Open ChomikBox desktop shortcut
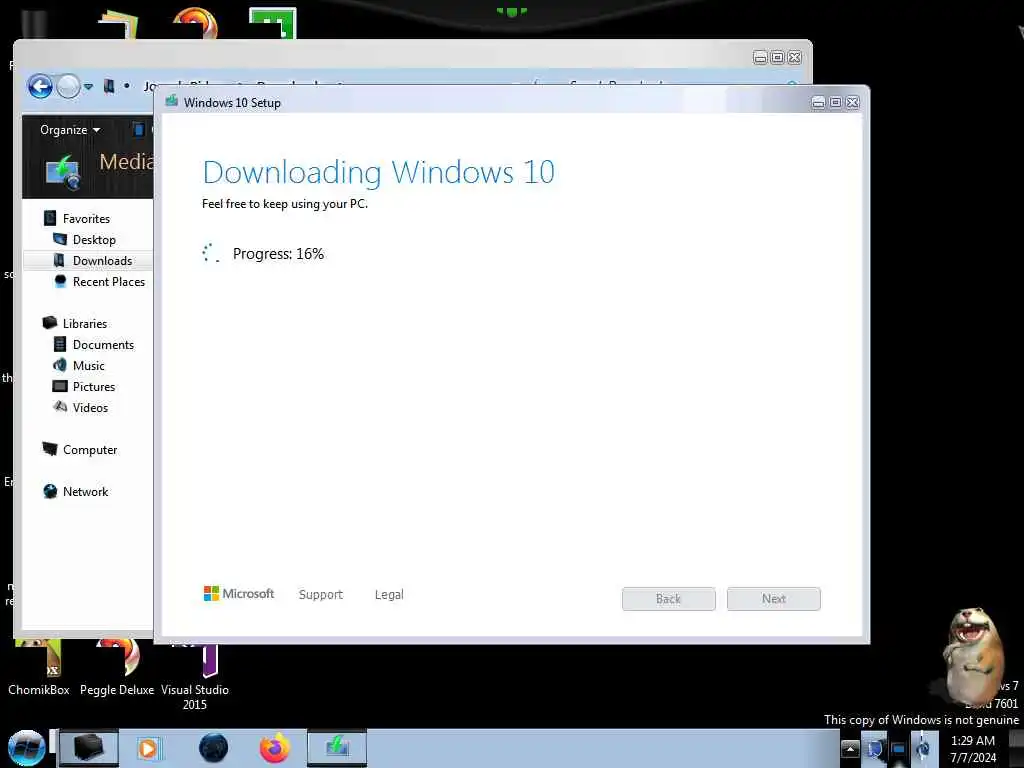Screen dimensions: 1024x768 (39, 669)
